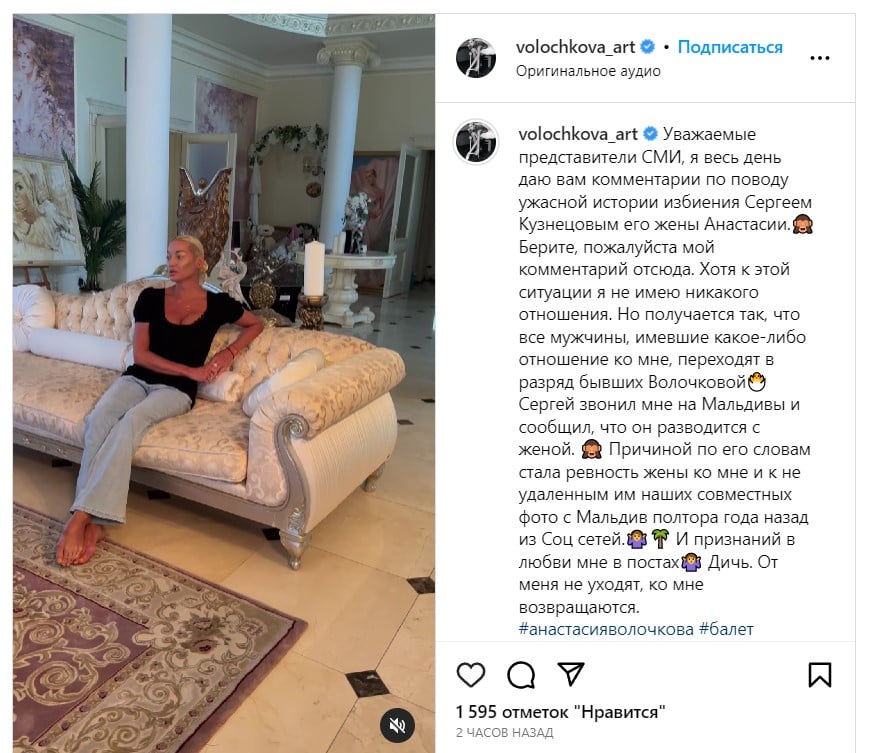Click verified badge next to header username
875x753 pixels.
click(647, 47)
